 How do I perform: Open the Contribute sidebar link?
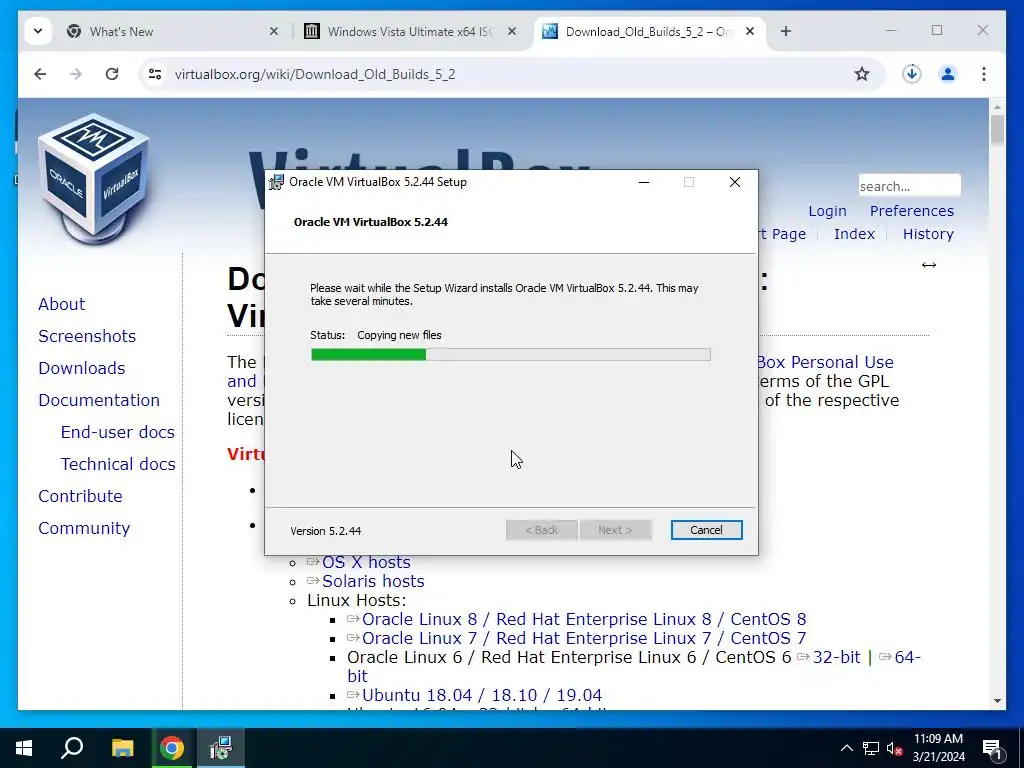click(x=80, y=496)
